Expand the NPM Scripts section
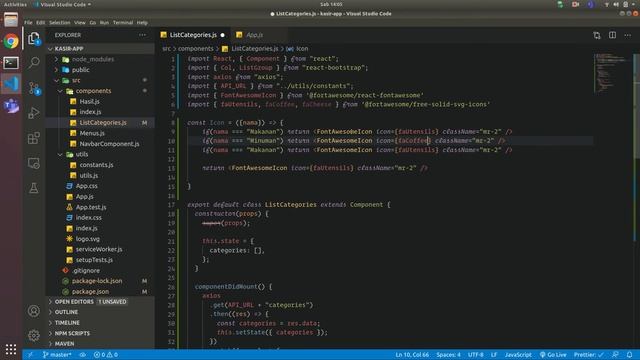 72,333
